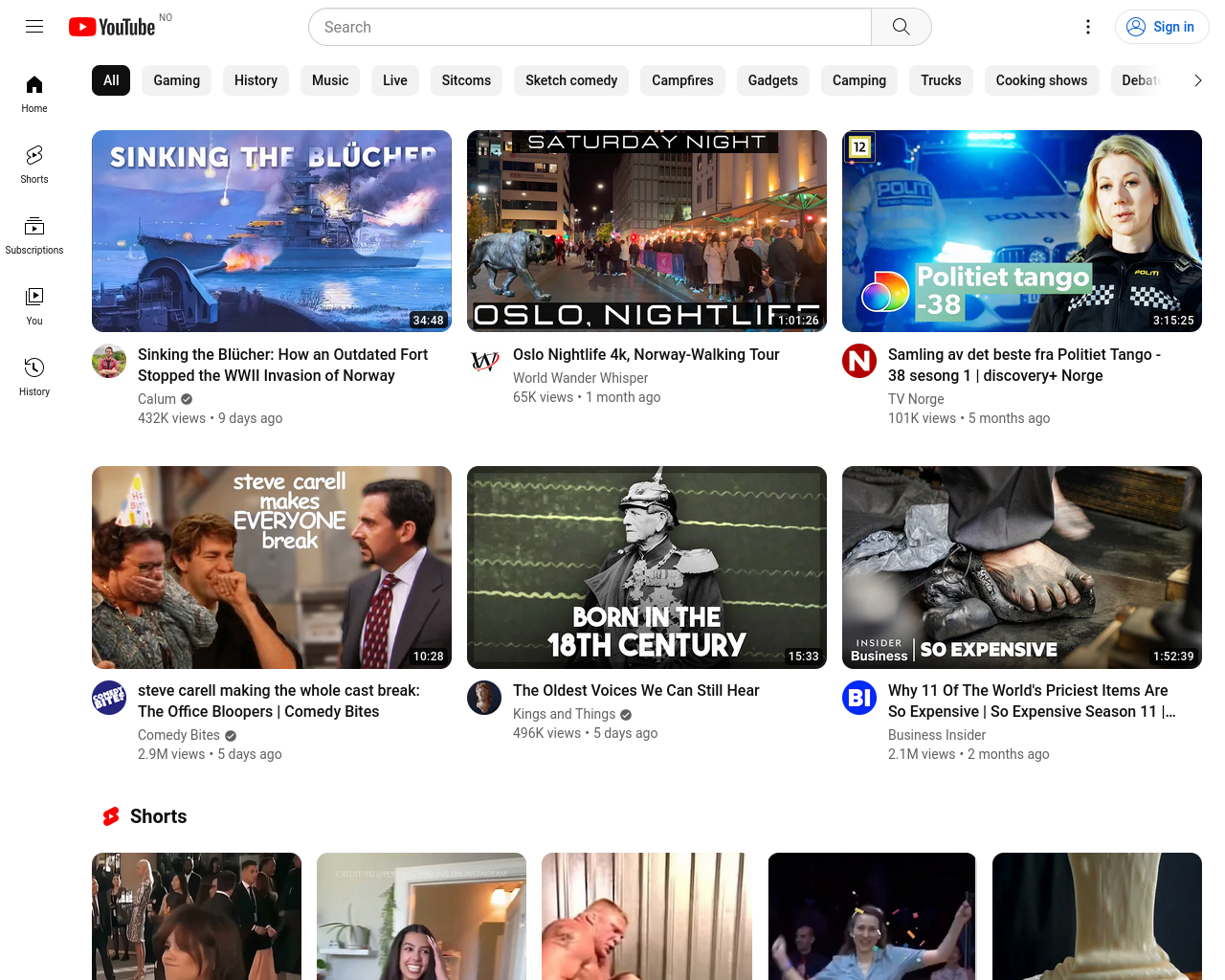Viewport: 1225px width, 980px height.
Task: Select the Sitcoms filter chip
Action: tap(466, 80)
